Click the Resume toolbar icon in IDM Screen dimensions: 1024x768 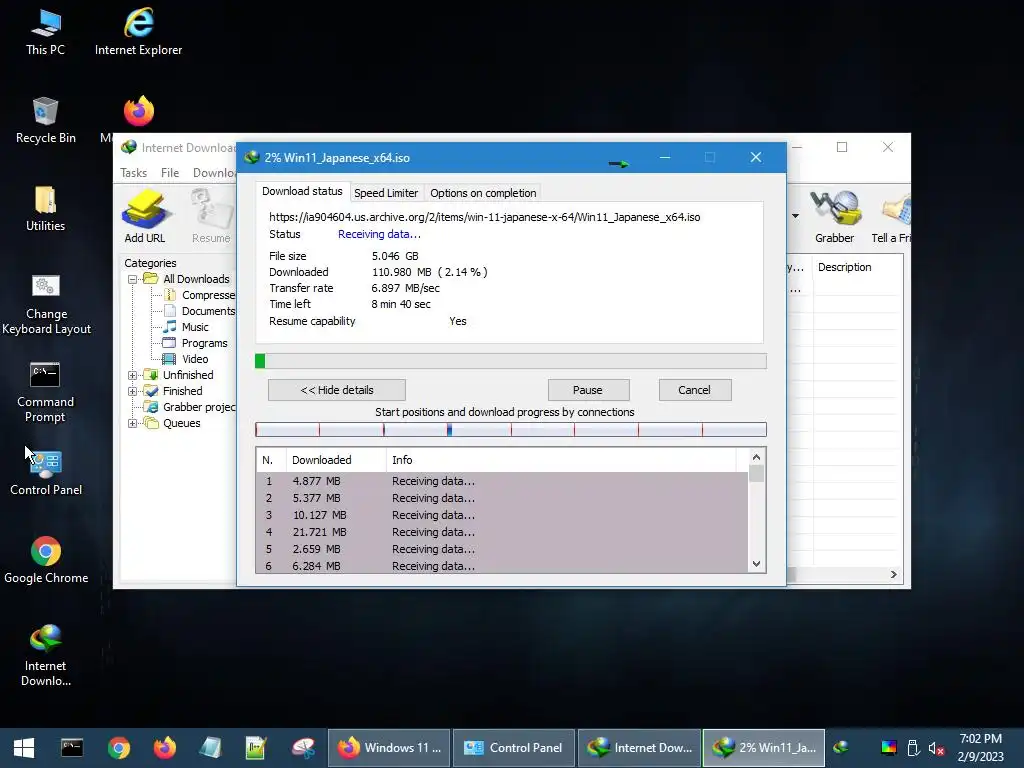pos(211,217)
